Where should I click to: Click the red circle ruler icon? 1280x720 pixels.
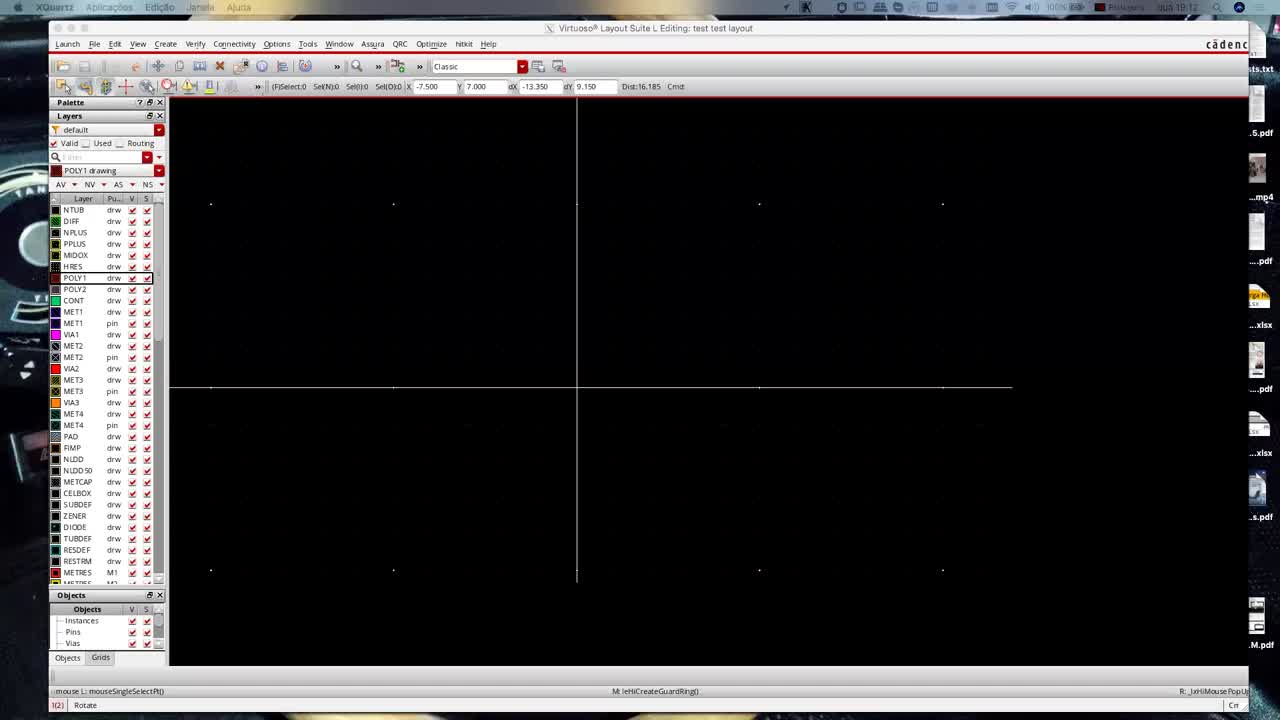pos(168,86)
